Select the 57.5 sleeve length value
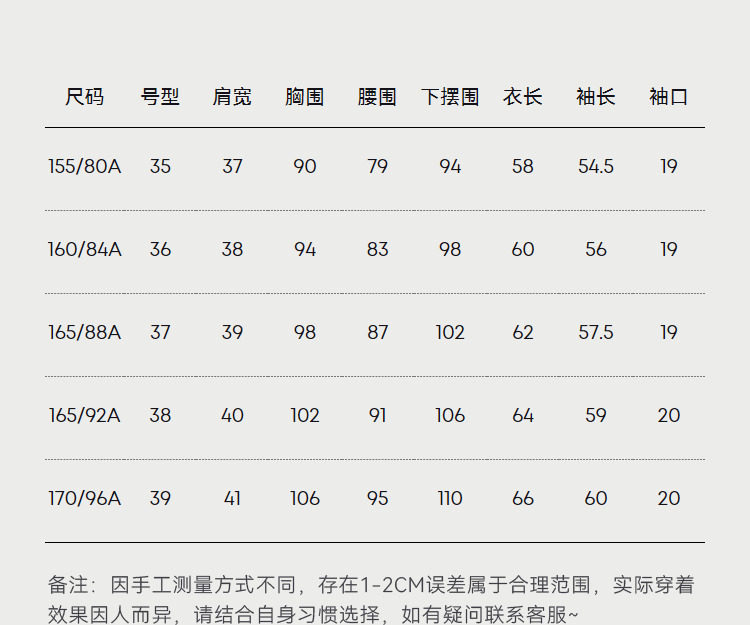 click(x=596, y=332)
